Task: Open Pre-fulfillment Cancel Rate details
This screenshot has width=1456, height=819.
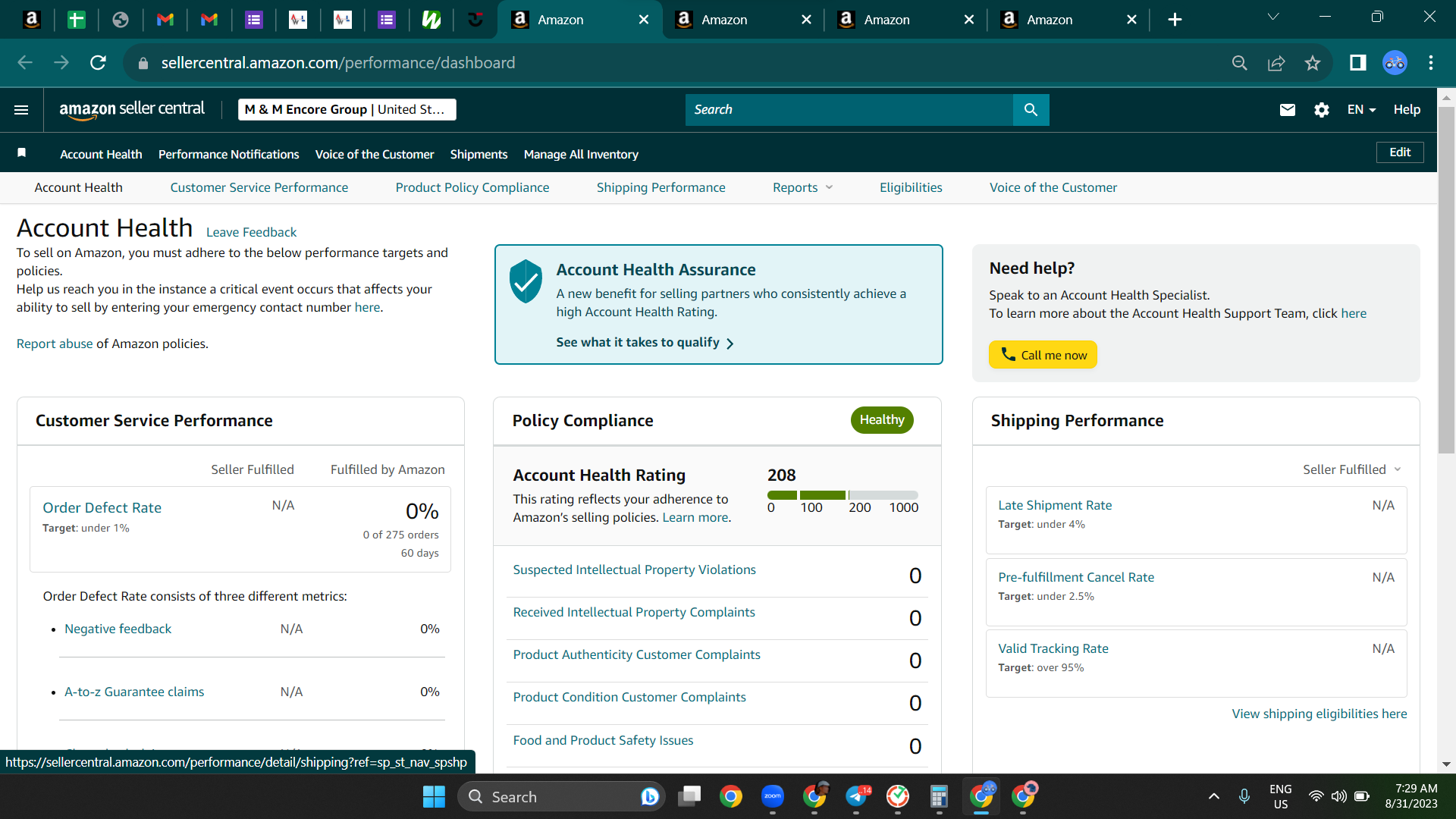Action: [1076, 577]
